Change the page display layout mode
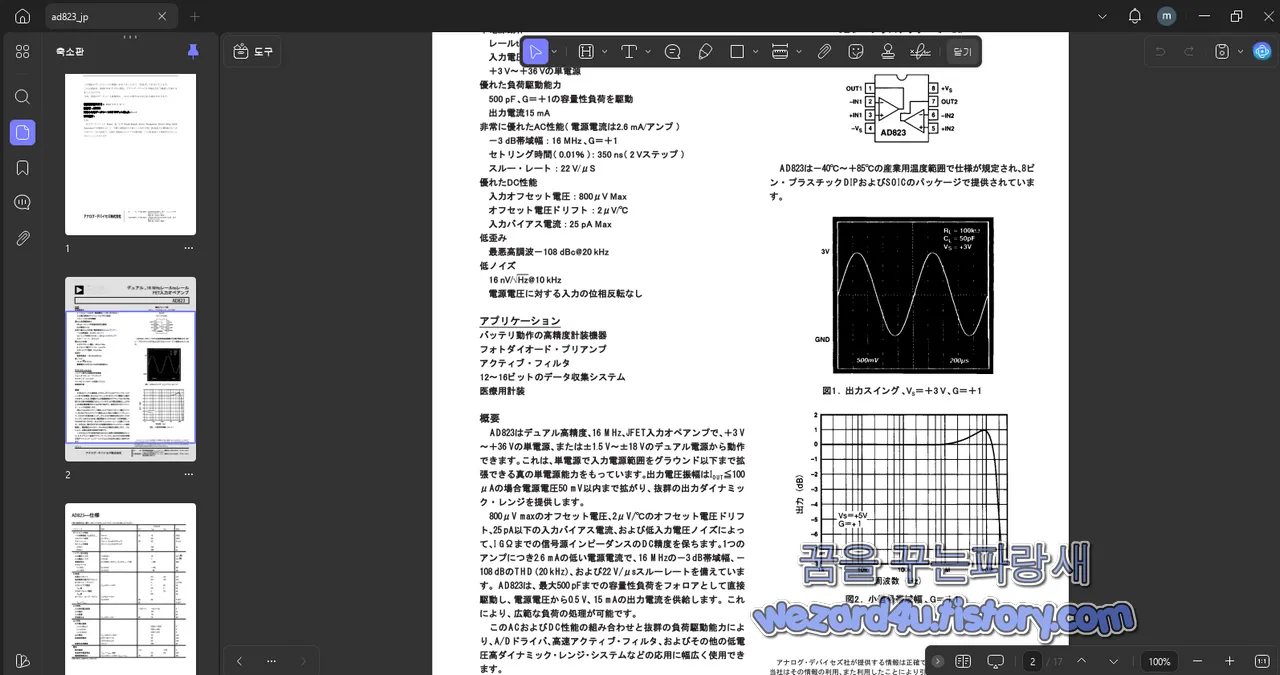This screenshot has width=1280, height=675. pos(963,661)
